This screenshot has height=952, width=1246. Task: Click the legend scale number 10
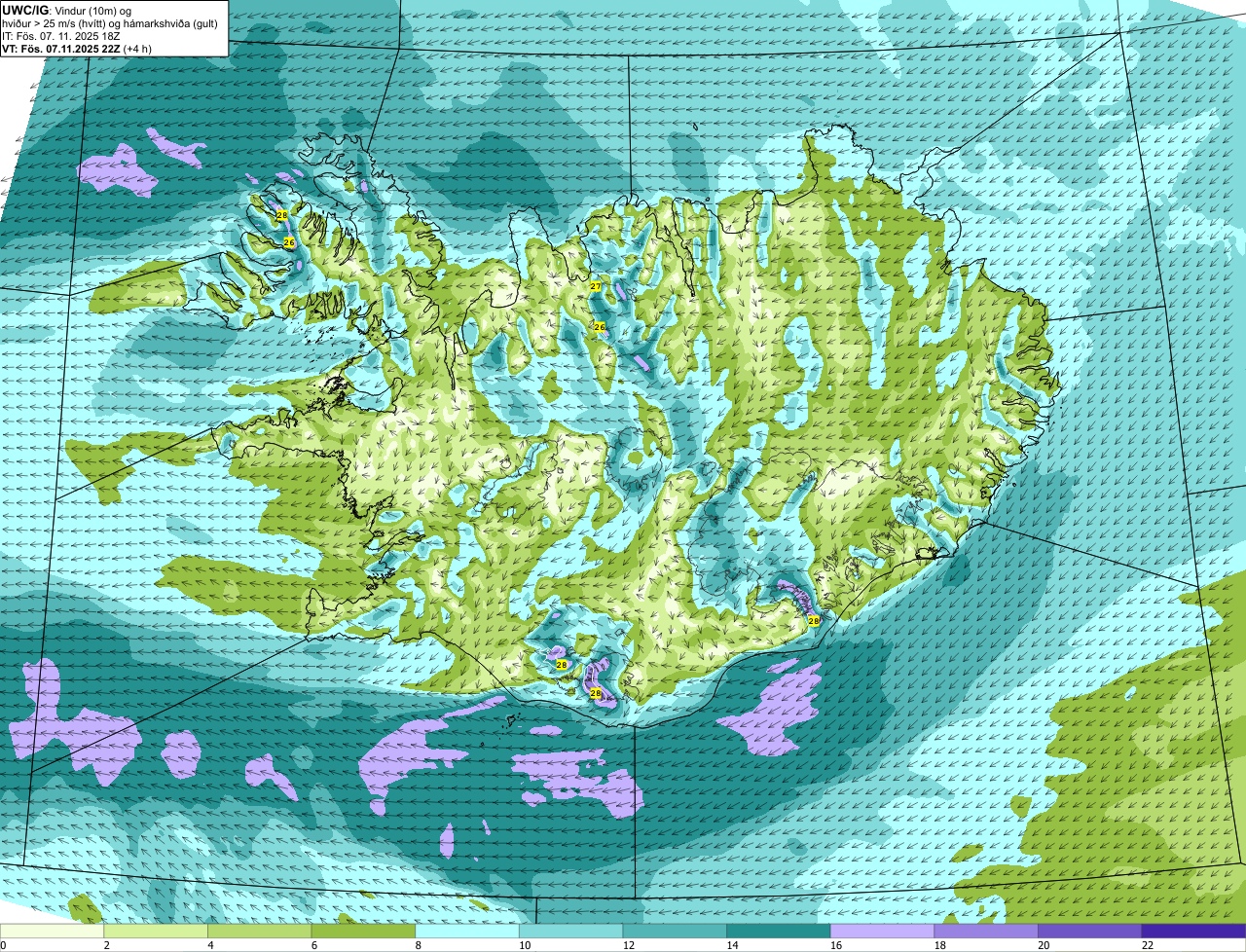click(x=524, y=945)
